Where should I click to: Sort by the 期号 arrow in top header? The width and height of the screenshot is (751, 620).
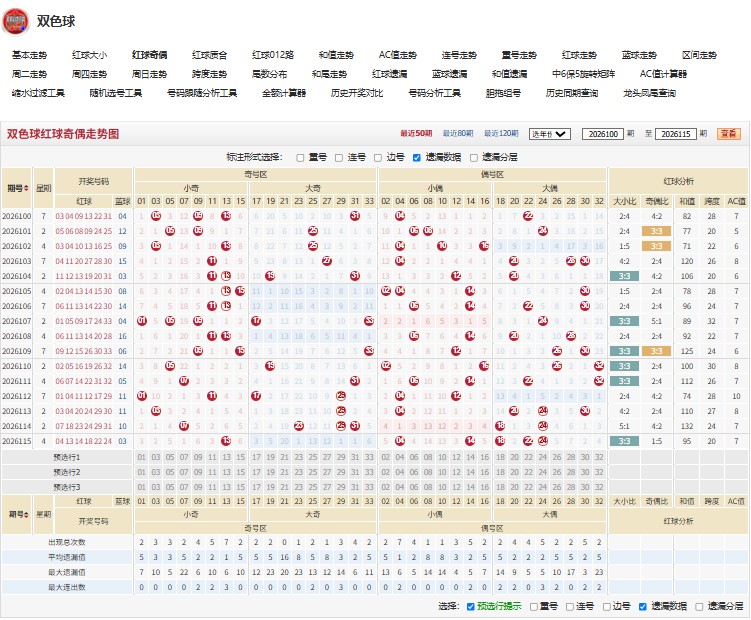(26, 188)
